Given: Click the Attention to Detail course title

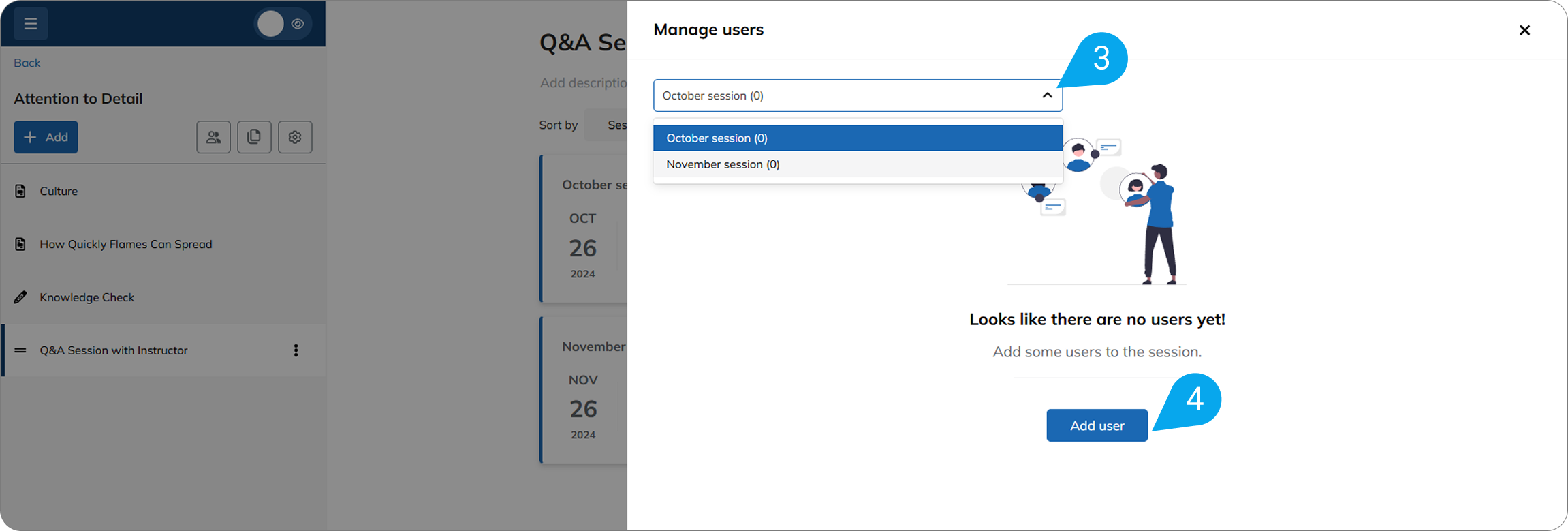Looking at the screenshot, I should tap(78, 98).
